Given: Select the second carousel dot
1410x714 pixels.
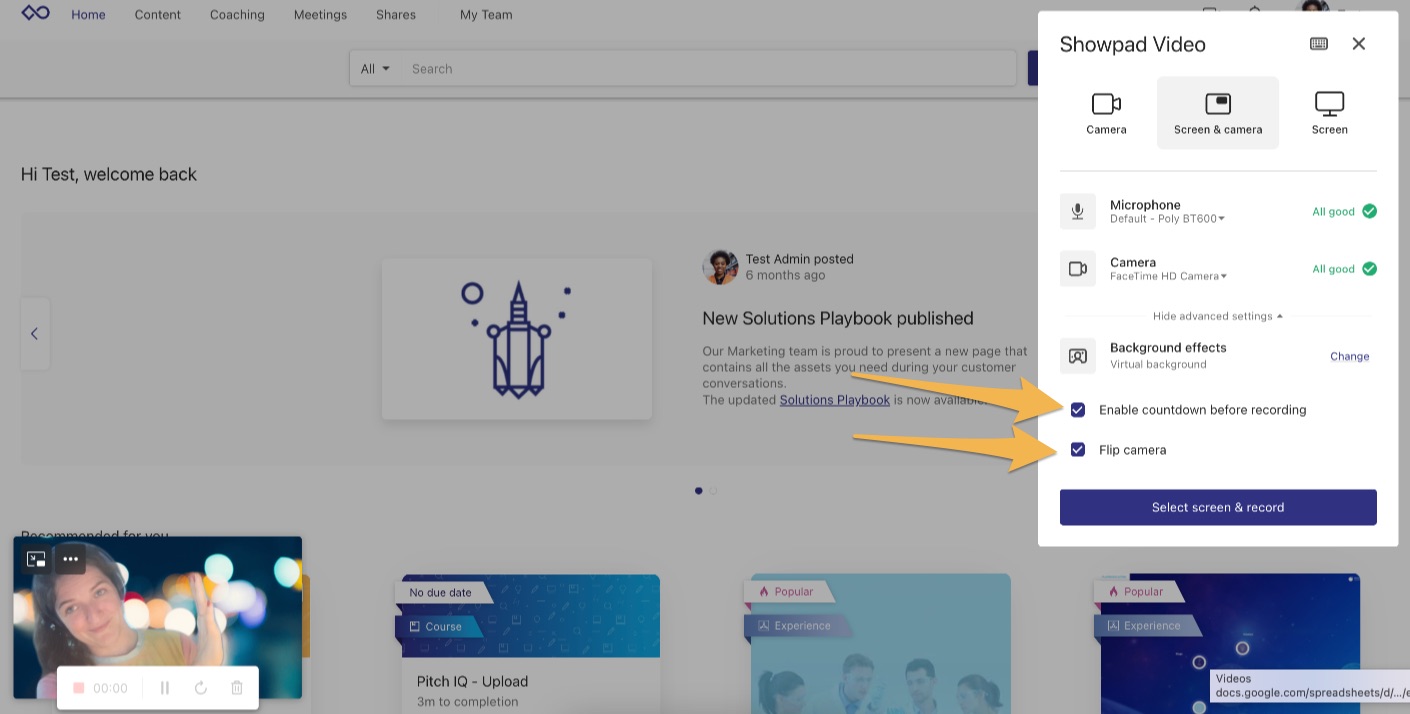Looking at the screenshot, I should point(713,491).
